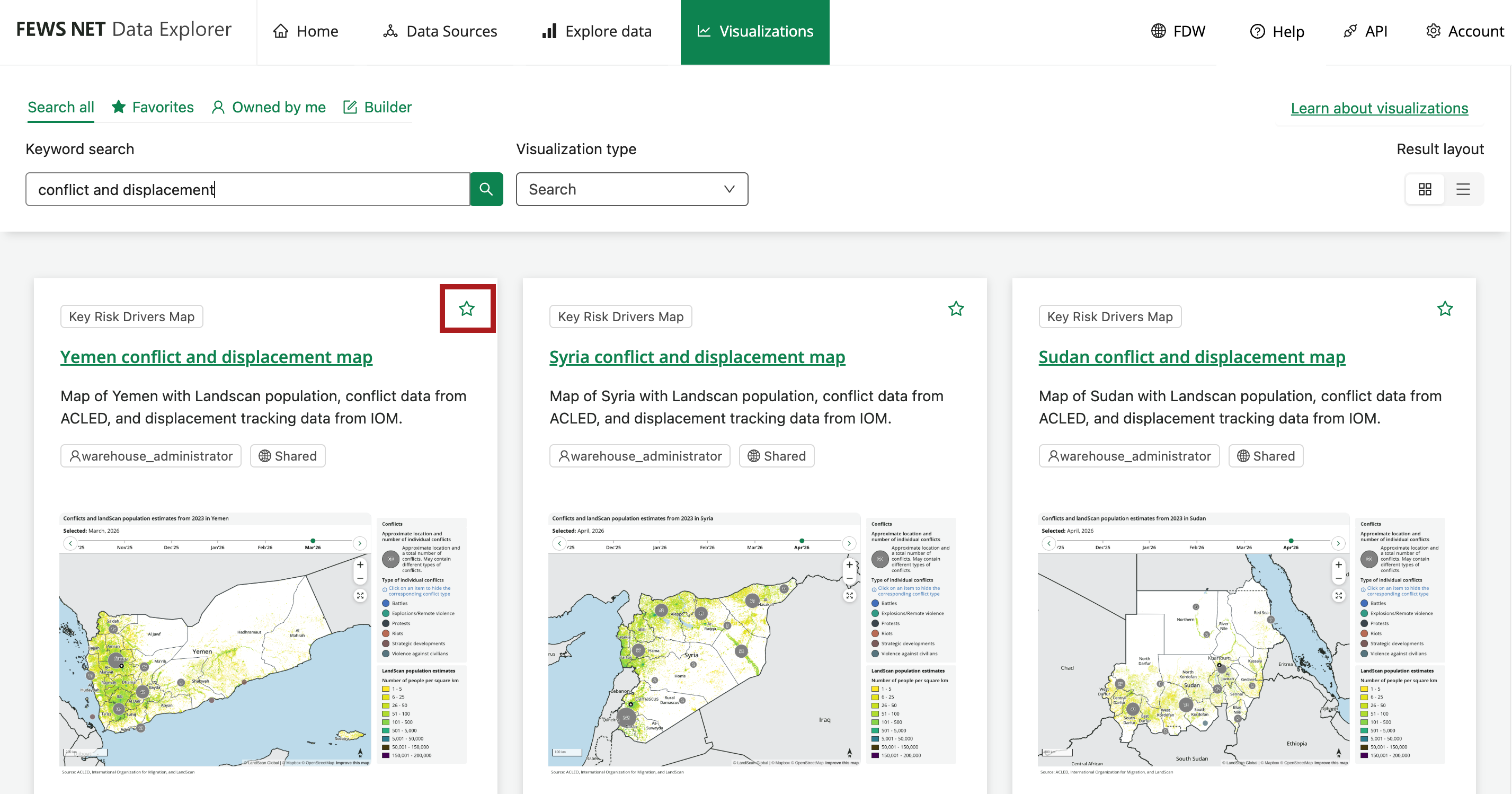Click Key Risk Drivers Map tag on Yemen card
The height and width of the screenshot is (794, 1512).
pyautogui.click(x=131, y=316)
